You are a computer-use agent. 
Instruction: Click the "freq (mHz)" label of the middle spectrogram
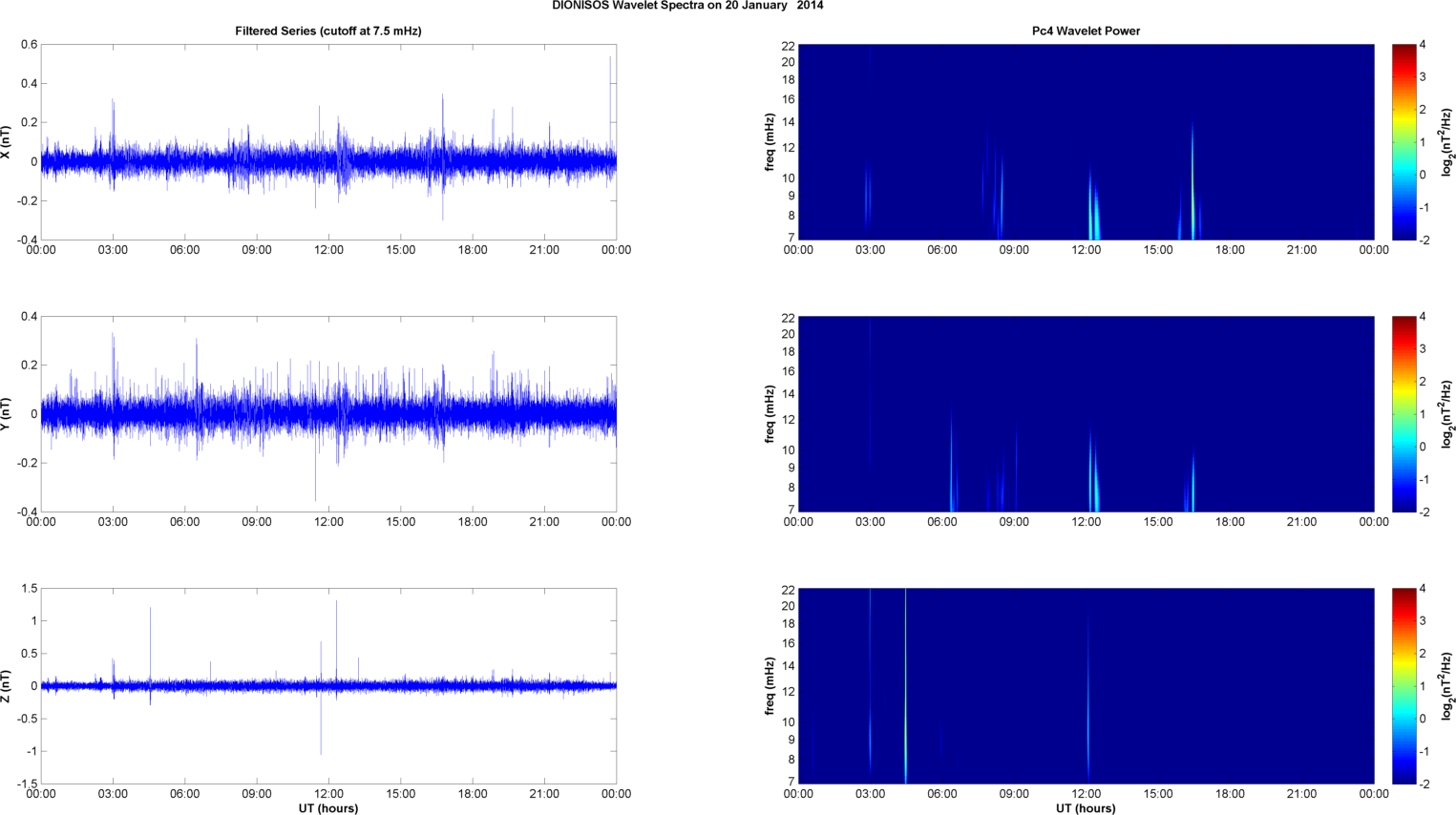click(770, 414)
